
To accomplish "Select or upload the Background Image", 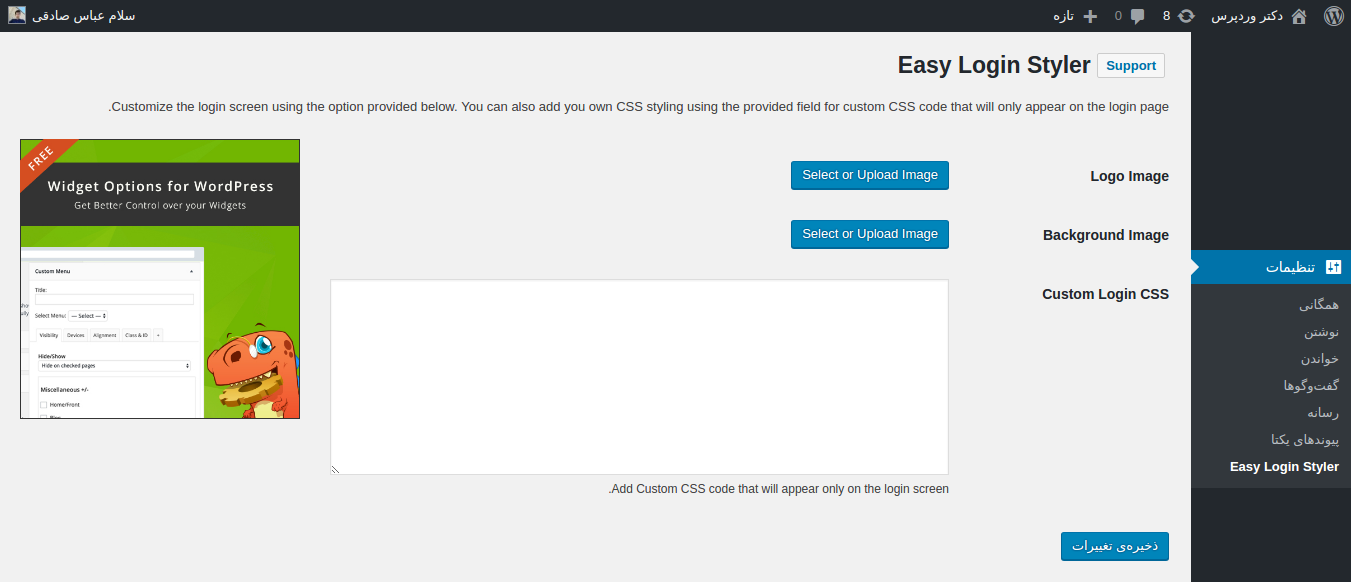I will [870, 234].
